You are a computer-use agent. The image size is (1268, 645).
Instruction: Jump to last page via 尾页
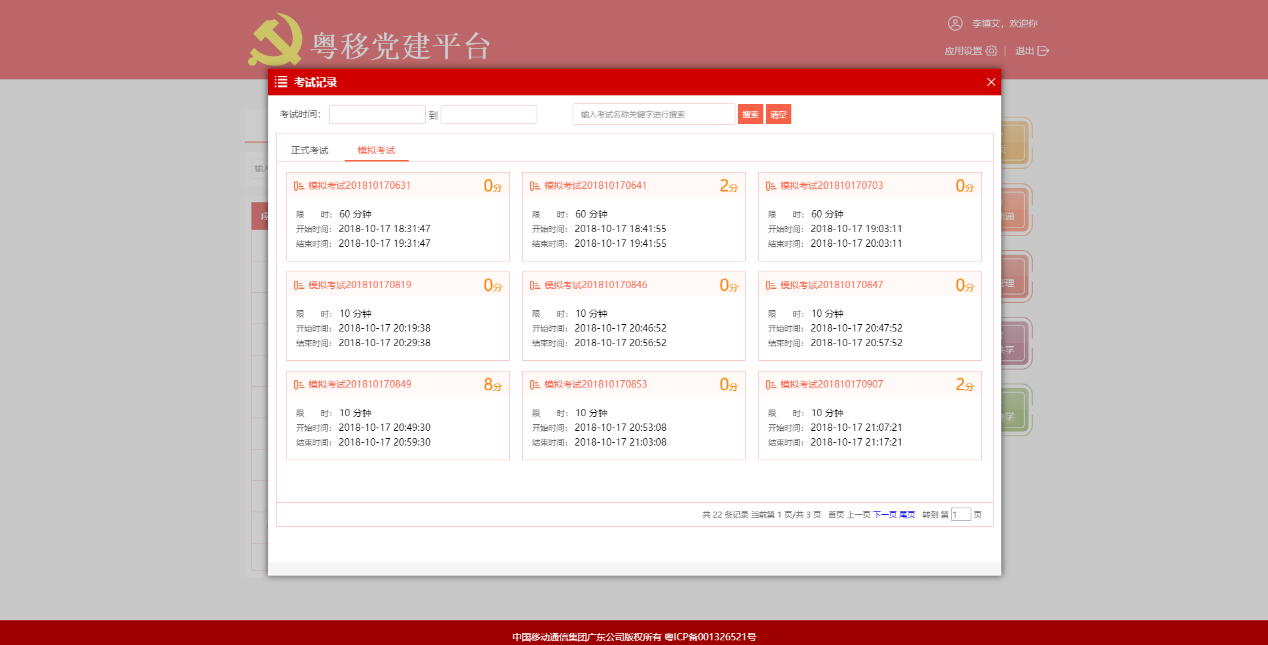907,514
